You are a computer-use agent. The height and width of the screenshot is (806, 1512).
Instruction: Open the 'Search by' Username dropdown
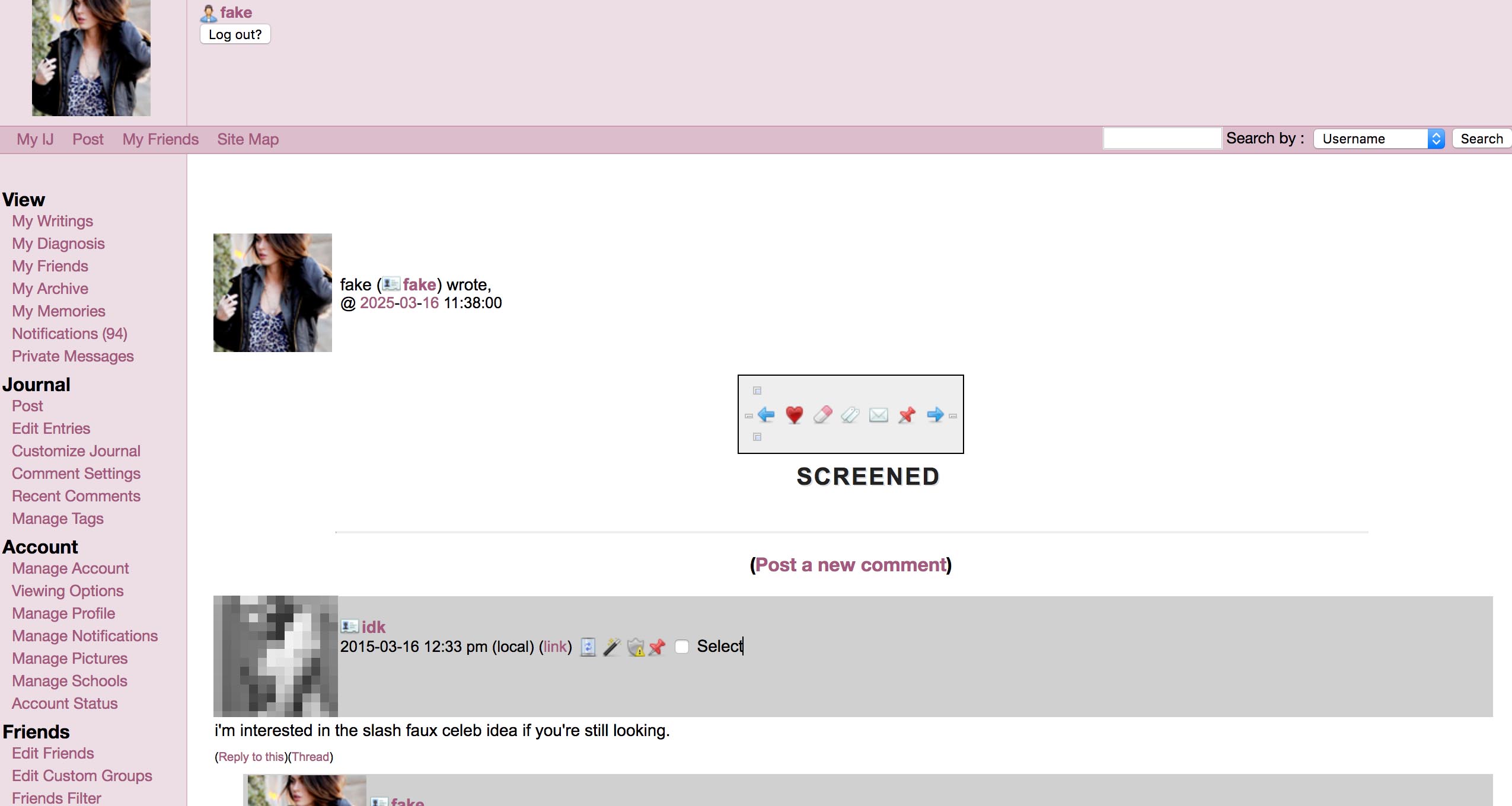click(x=1376, y=138)
